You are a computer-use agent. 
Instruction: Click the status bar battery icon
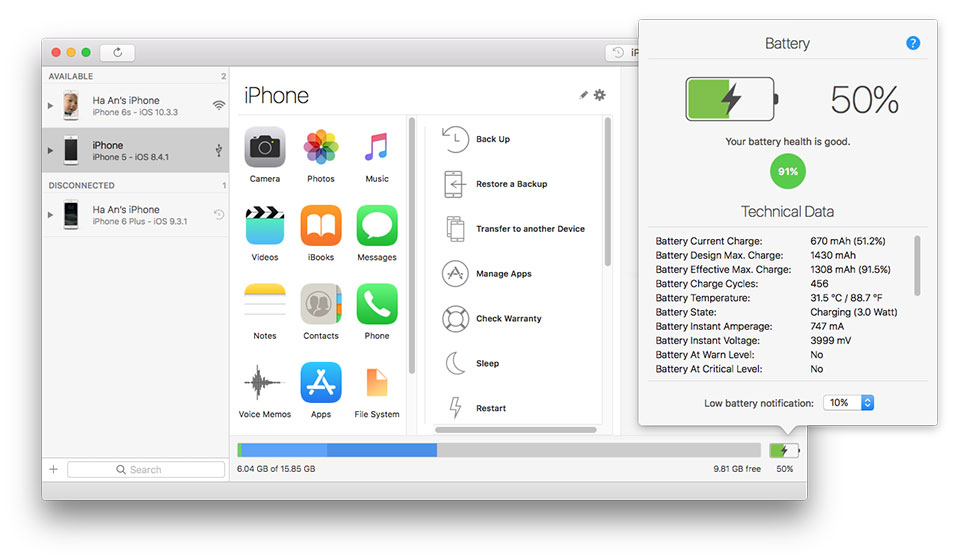coord(784,450)
